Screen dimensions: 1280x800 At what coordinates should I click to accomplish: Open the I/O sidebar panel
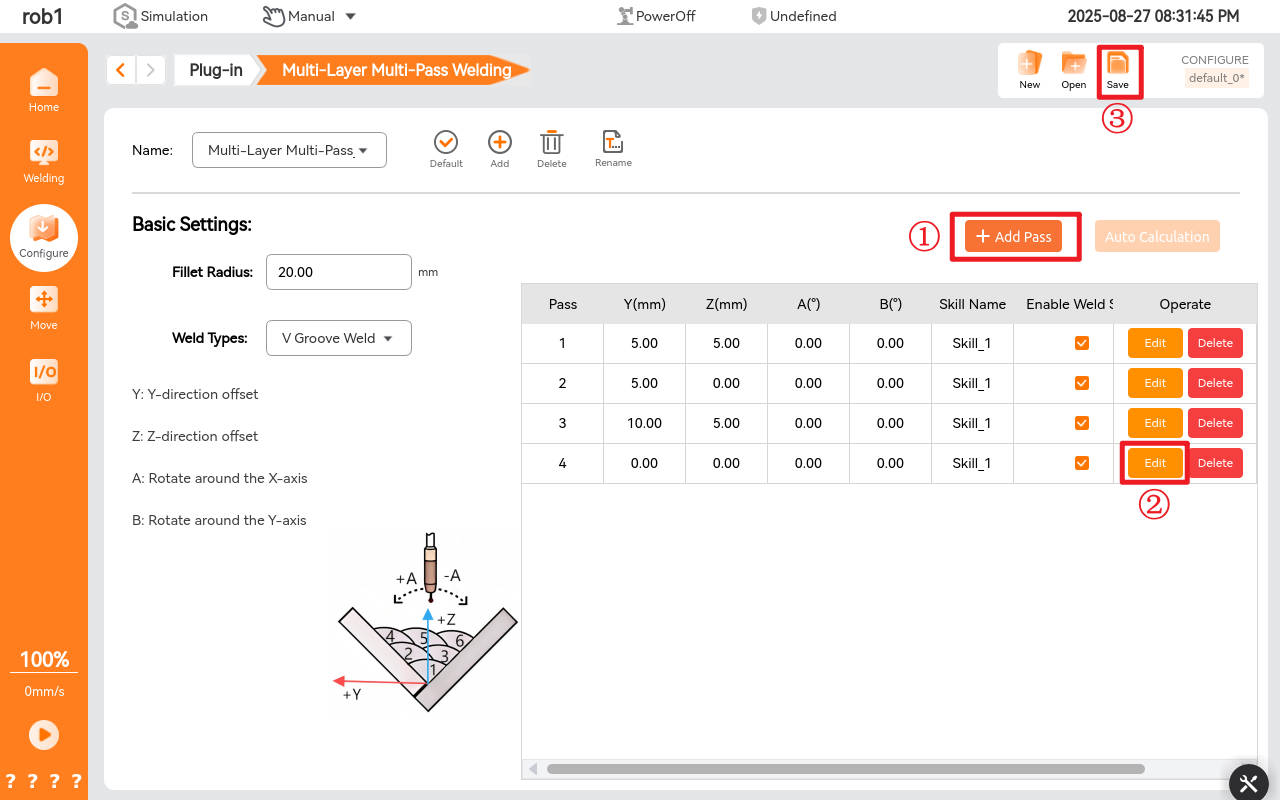point(44,379)
